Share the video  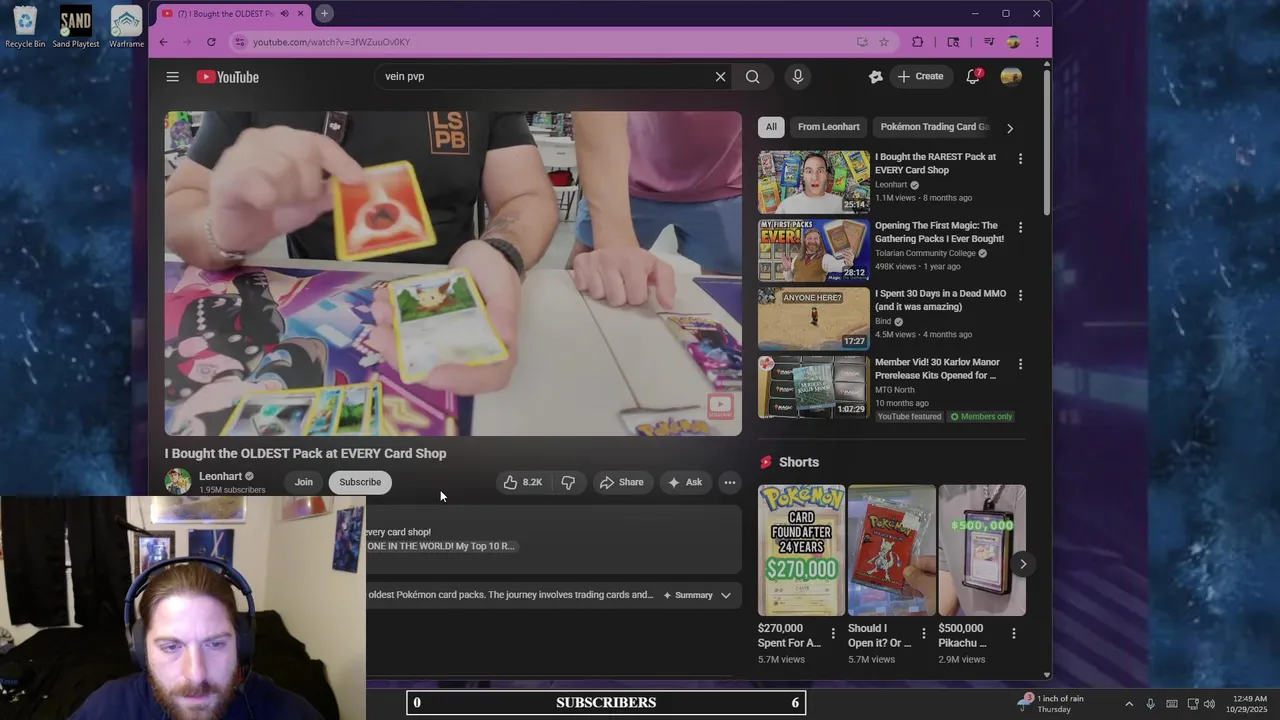point(621,482)
